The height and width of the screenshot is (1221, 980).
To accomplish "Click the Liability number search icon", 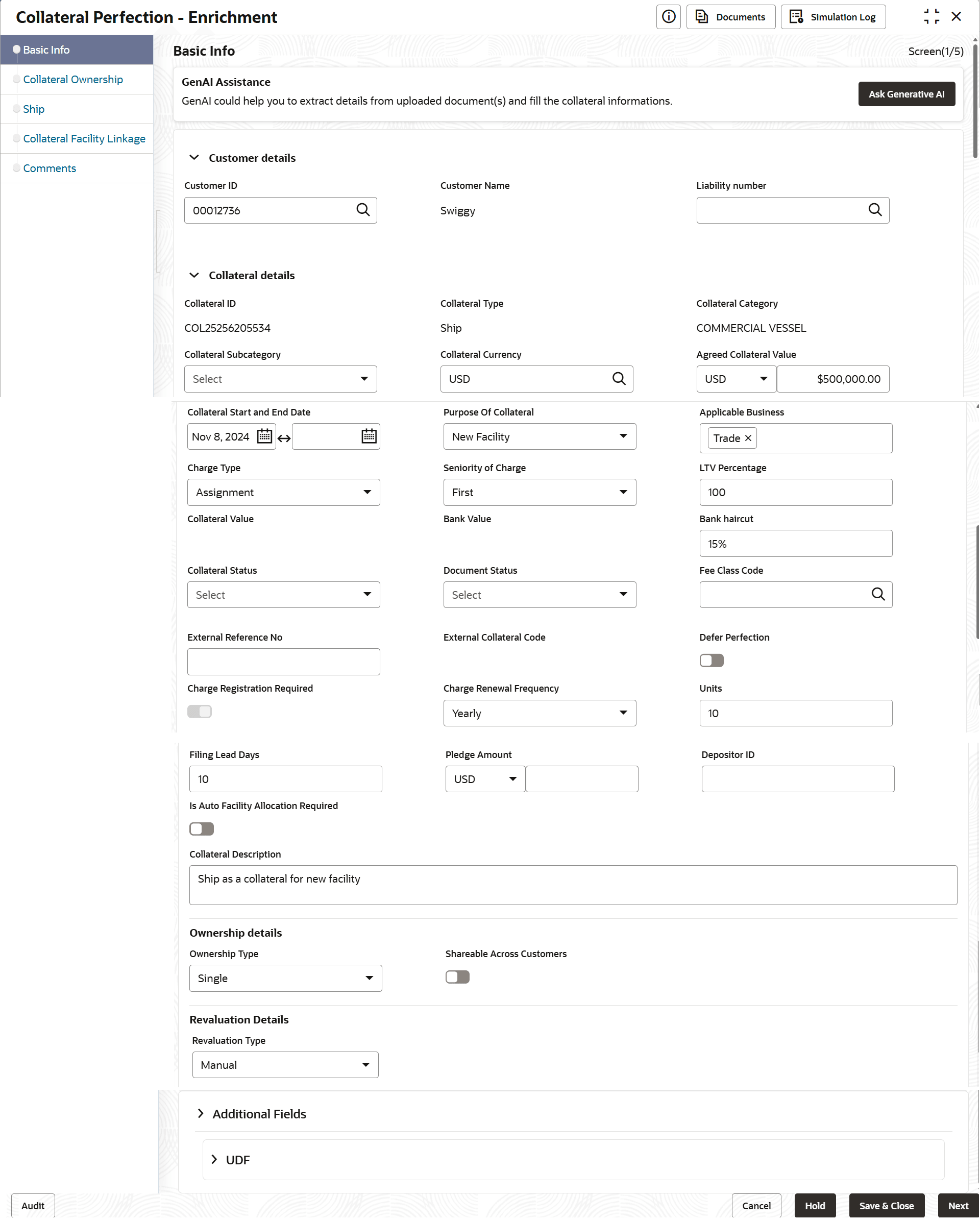I will coord(875,210).
